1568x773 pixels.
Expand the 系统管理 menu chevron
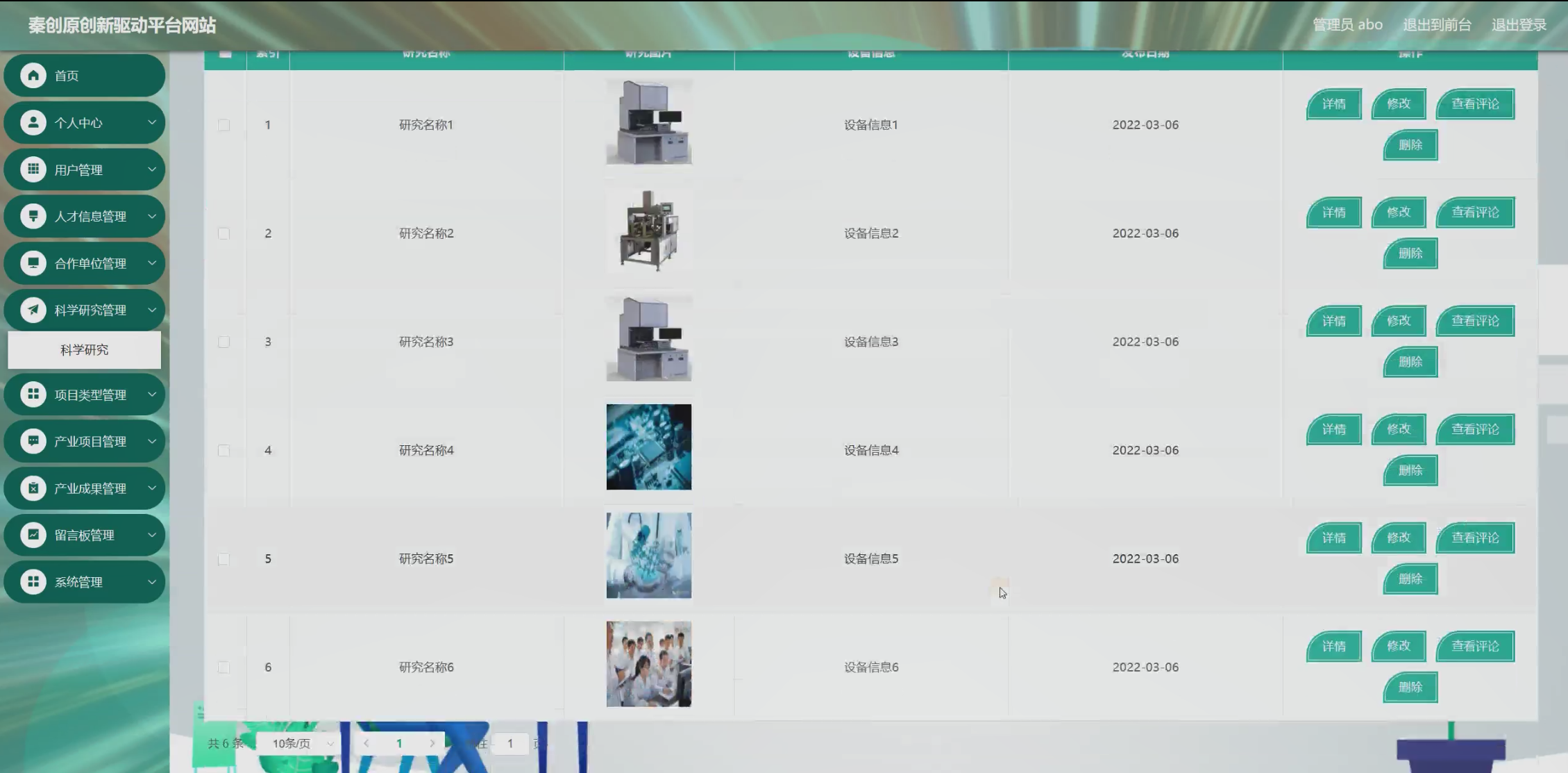[x=151, y=582]
